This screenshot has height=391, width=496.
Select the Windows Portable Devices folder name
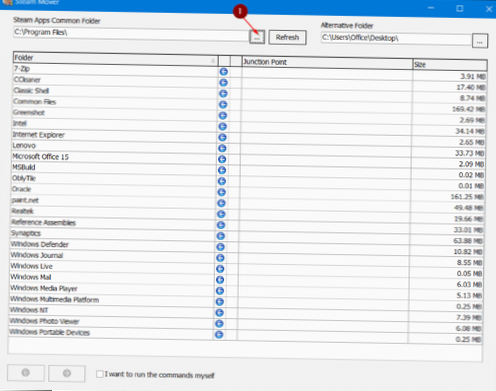[x=49, y=332]
